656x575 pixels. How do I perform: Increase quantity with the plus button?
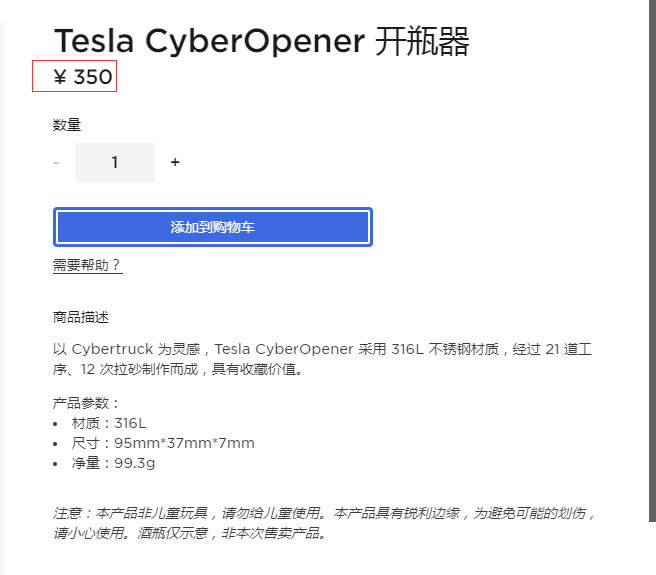pos(175,162)
